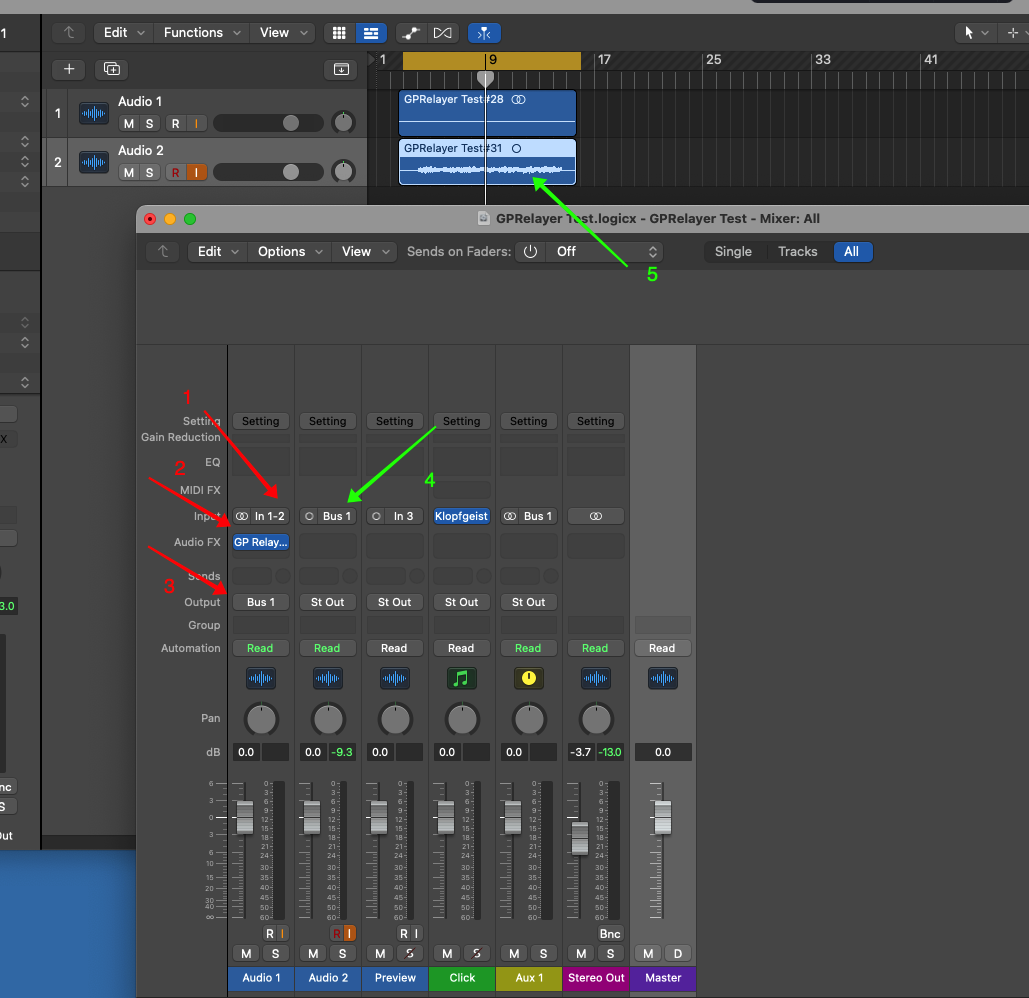
Task: Switch to grid view icon in toolbar
Action: (x=339, y=33)
